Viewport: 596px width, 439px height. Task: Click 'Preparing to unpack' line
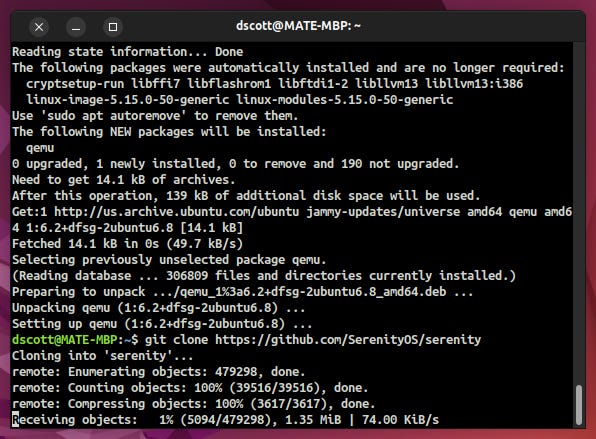point(243,292)
